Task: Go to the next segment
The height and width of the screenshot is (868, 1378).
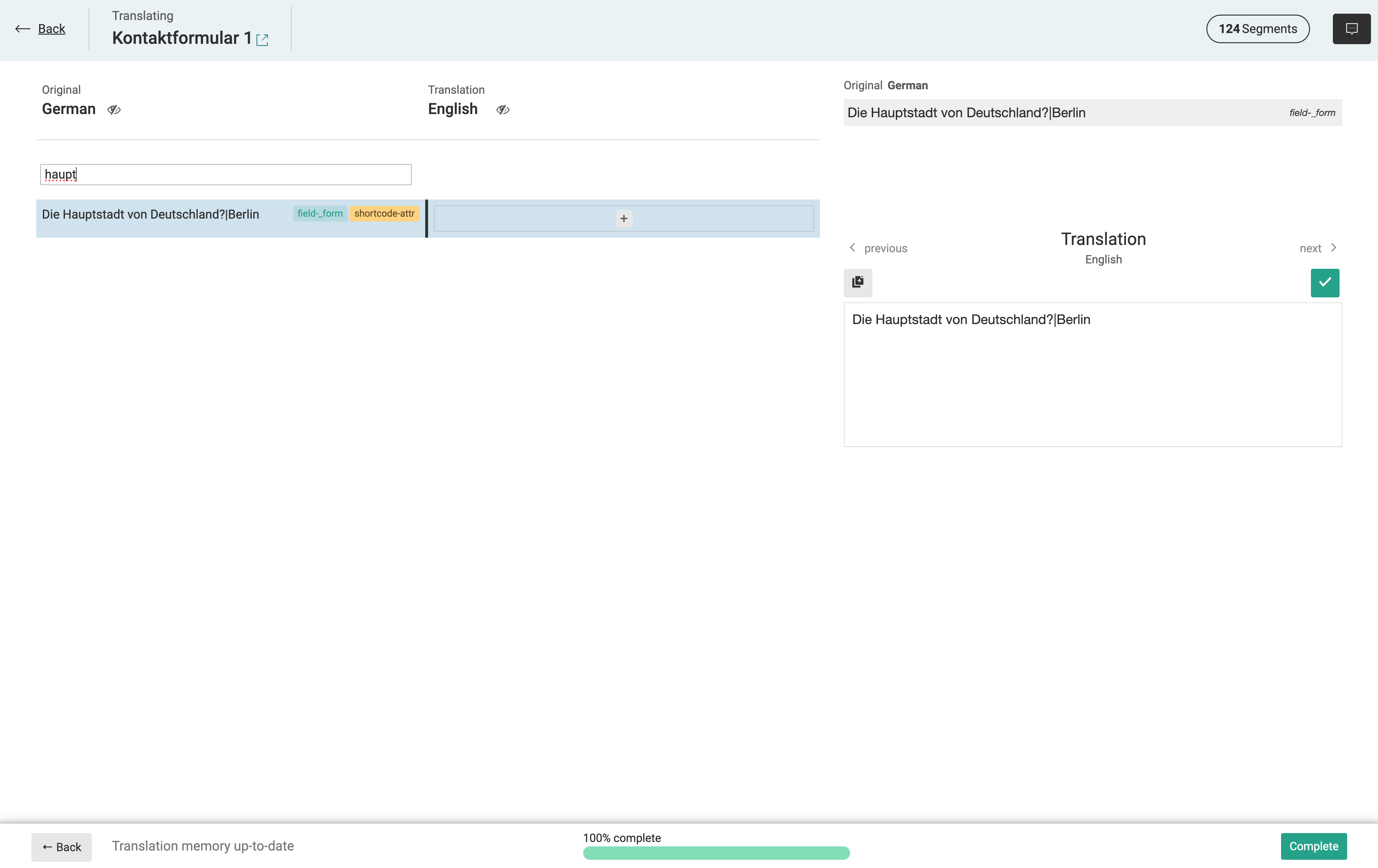Action: click(1319, 248)
